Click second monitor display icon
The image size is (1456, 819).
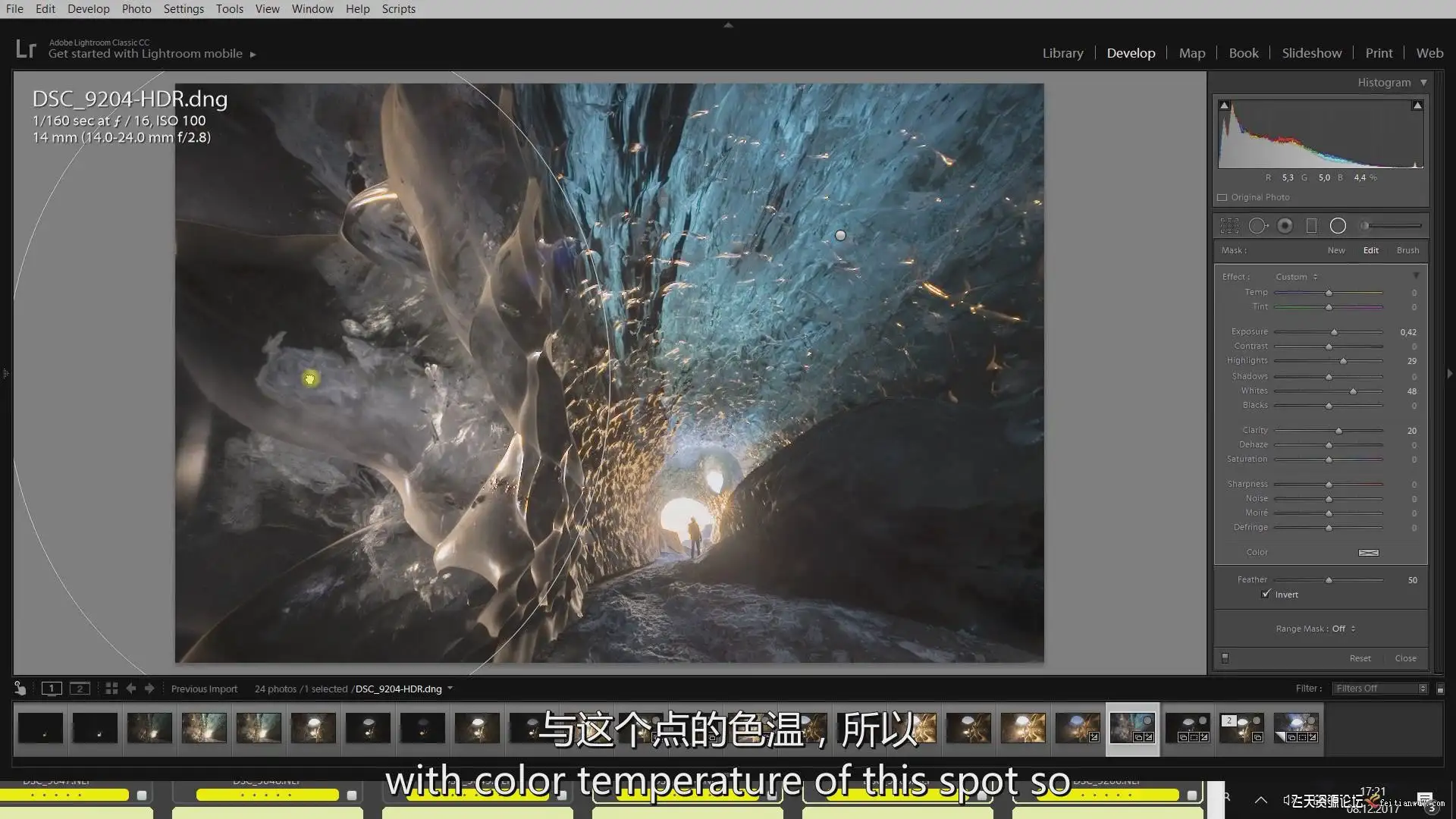tap(80, 689)
